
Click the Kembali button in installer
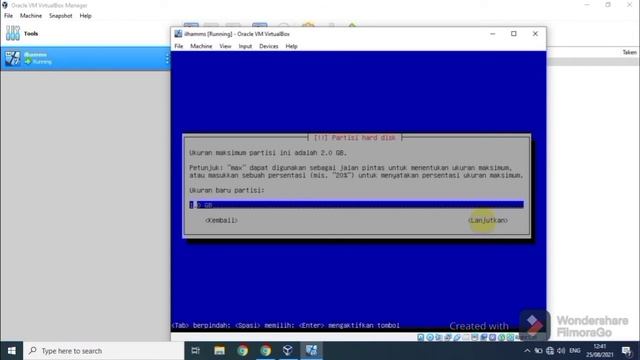(221, 220)
